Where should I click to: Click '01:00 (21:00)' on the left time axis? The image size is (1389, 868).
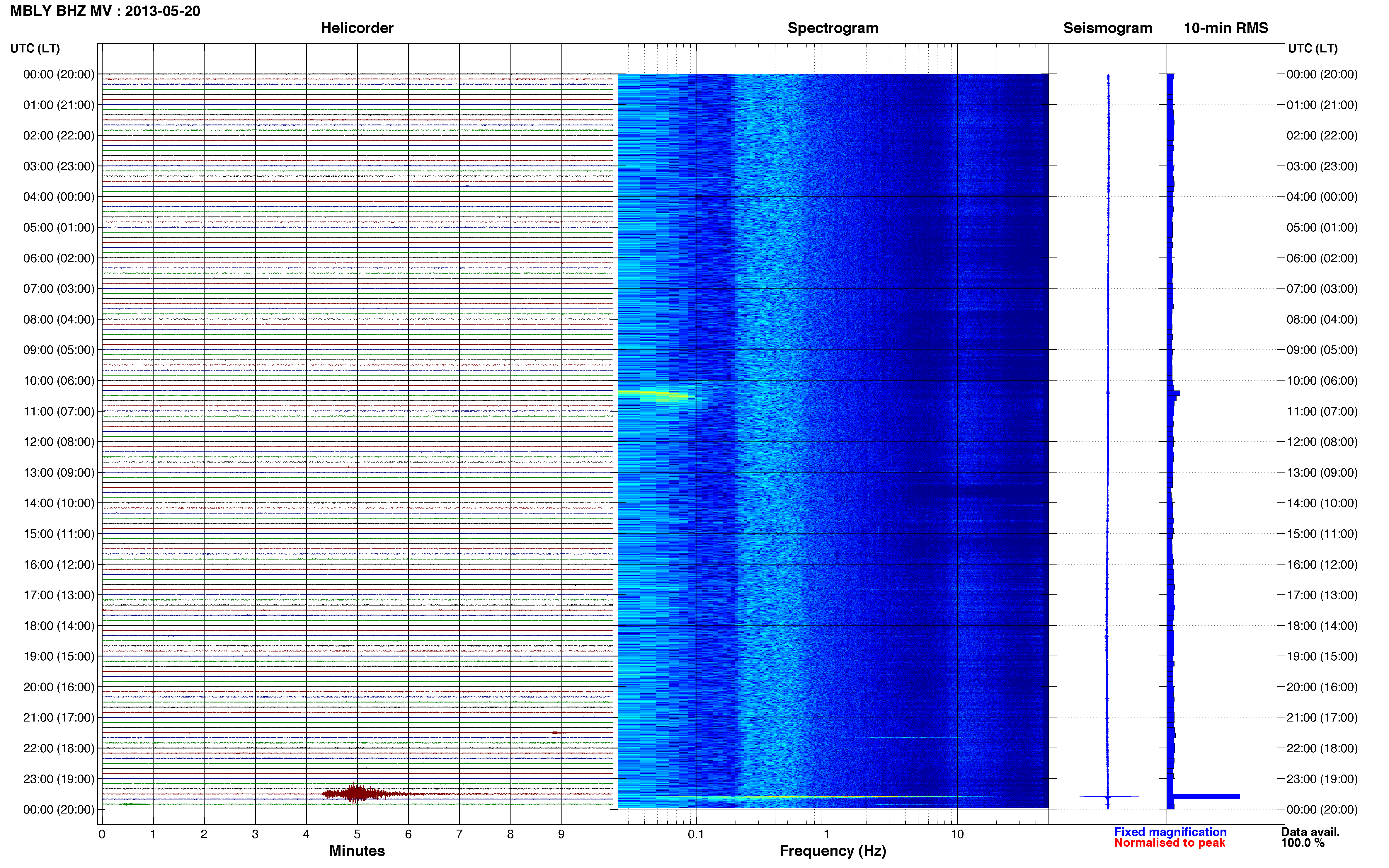(59, 105)
